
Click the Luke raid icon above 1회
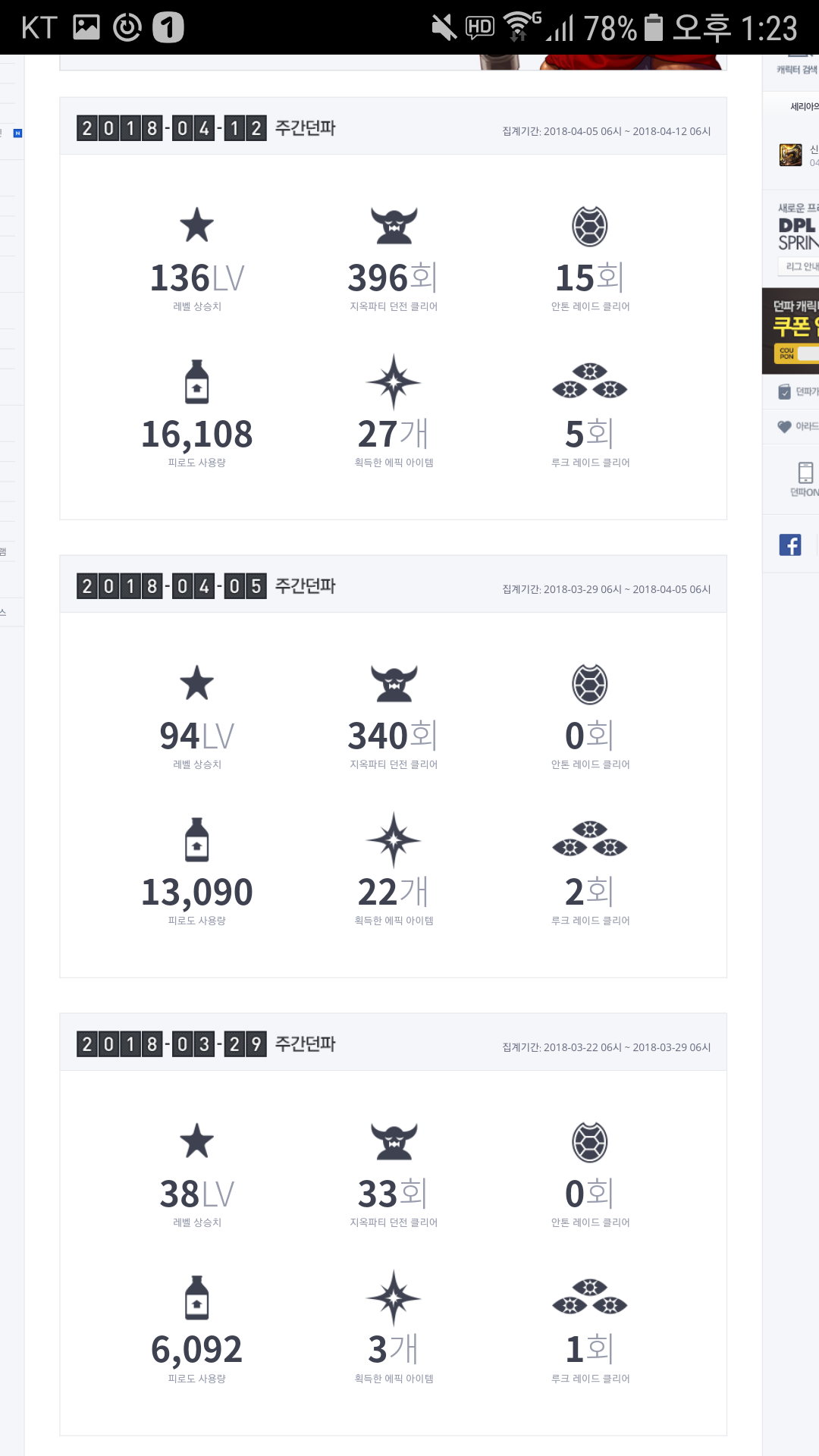coord(590,1298)
